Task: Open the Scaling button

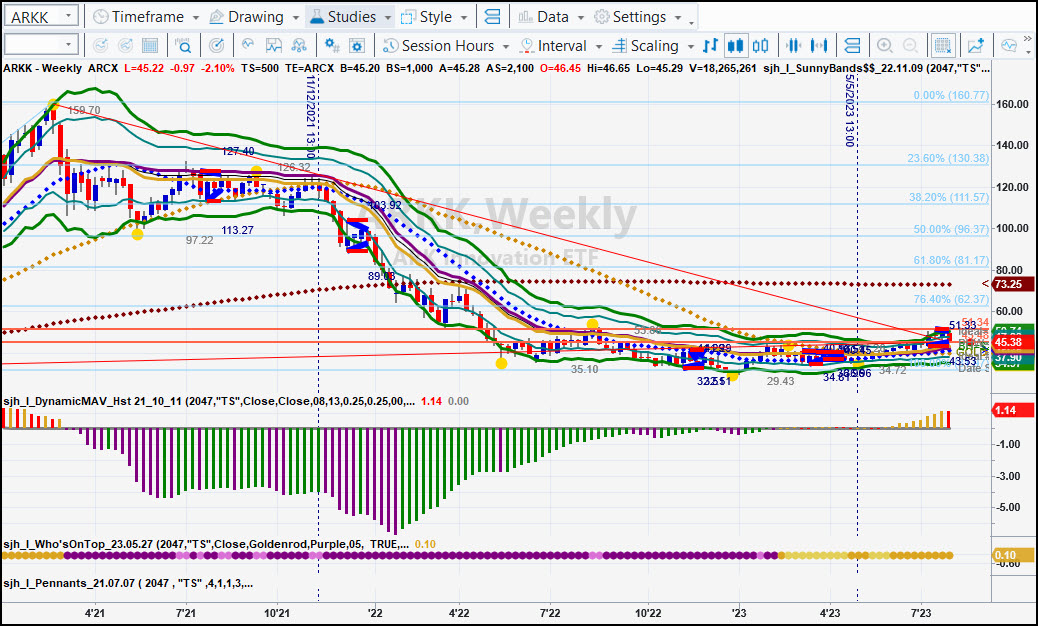Action: [x=645, y=46]
